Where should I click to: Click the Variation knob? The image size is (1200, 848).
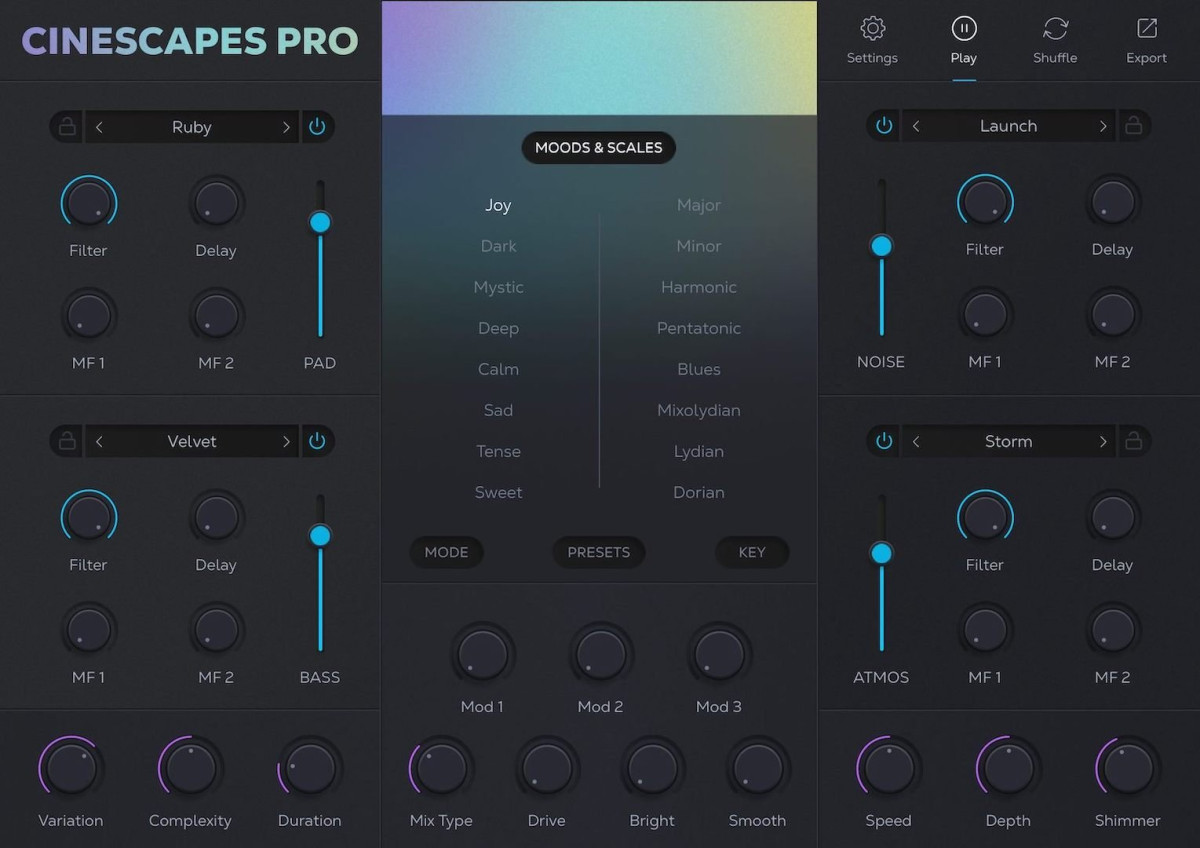(x=71, y=768)
